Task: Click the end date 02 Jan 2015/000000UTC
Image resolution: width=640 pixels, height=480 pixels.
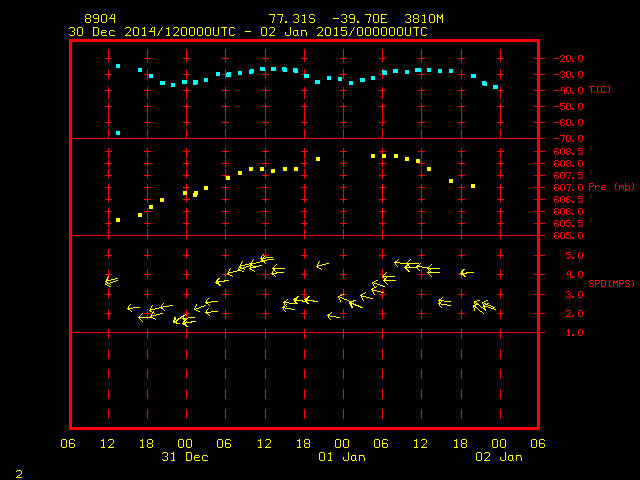Action: click(344, 32)
